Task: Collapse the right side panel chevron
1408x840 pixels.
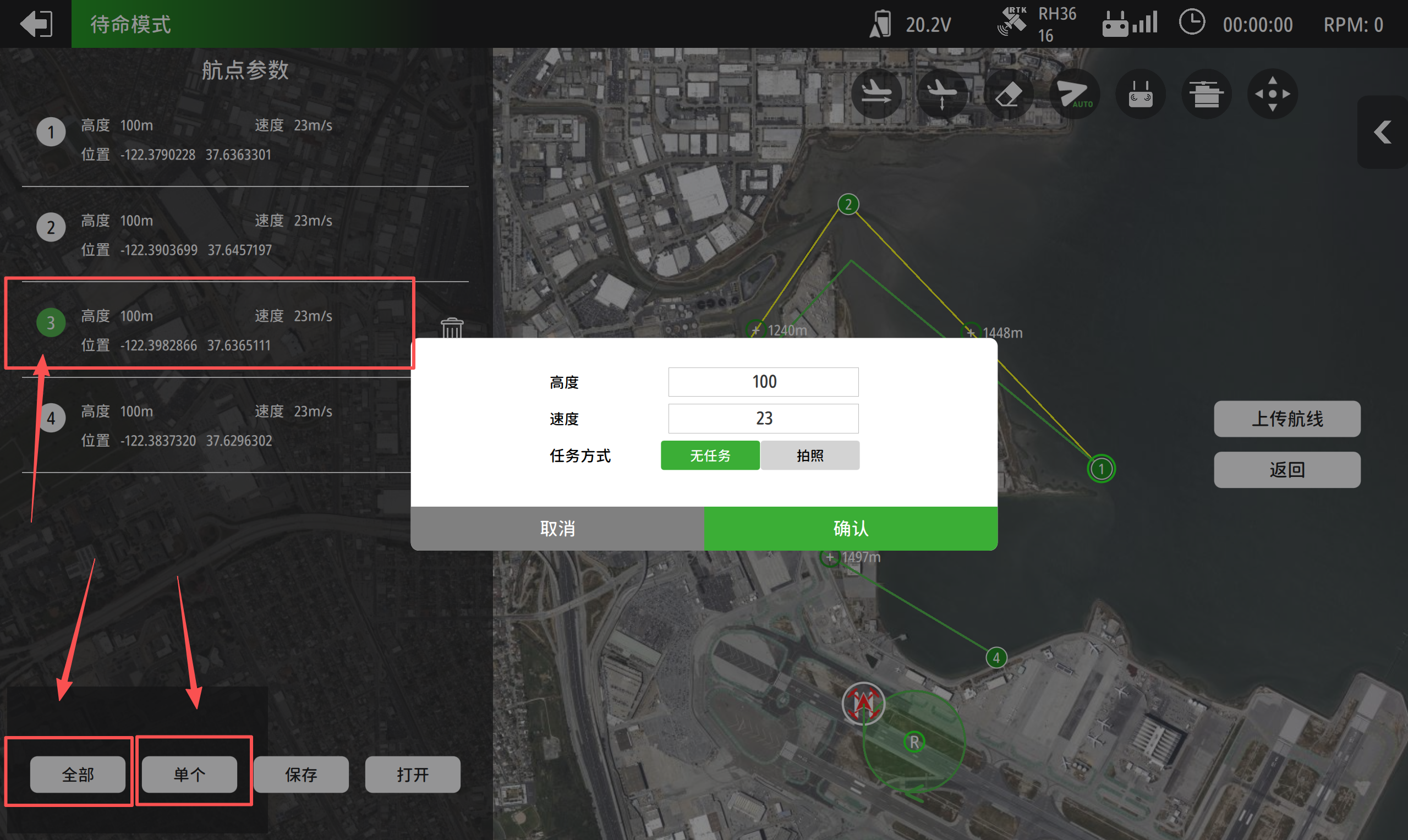Action: (1382, 132)
